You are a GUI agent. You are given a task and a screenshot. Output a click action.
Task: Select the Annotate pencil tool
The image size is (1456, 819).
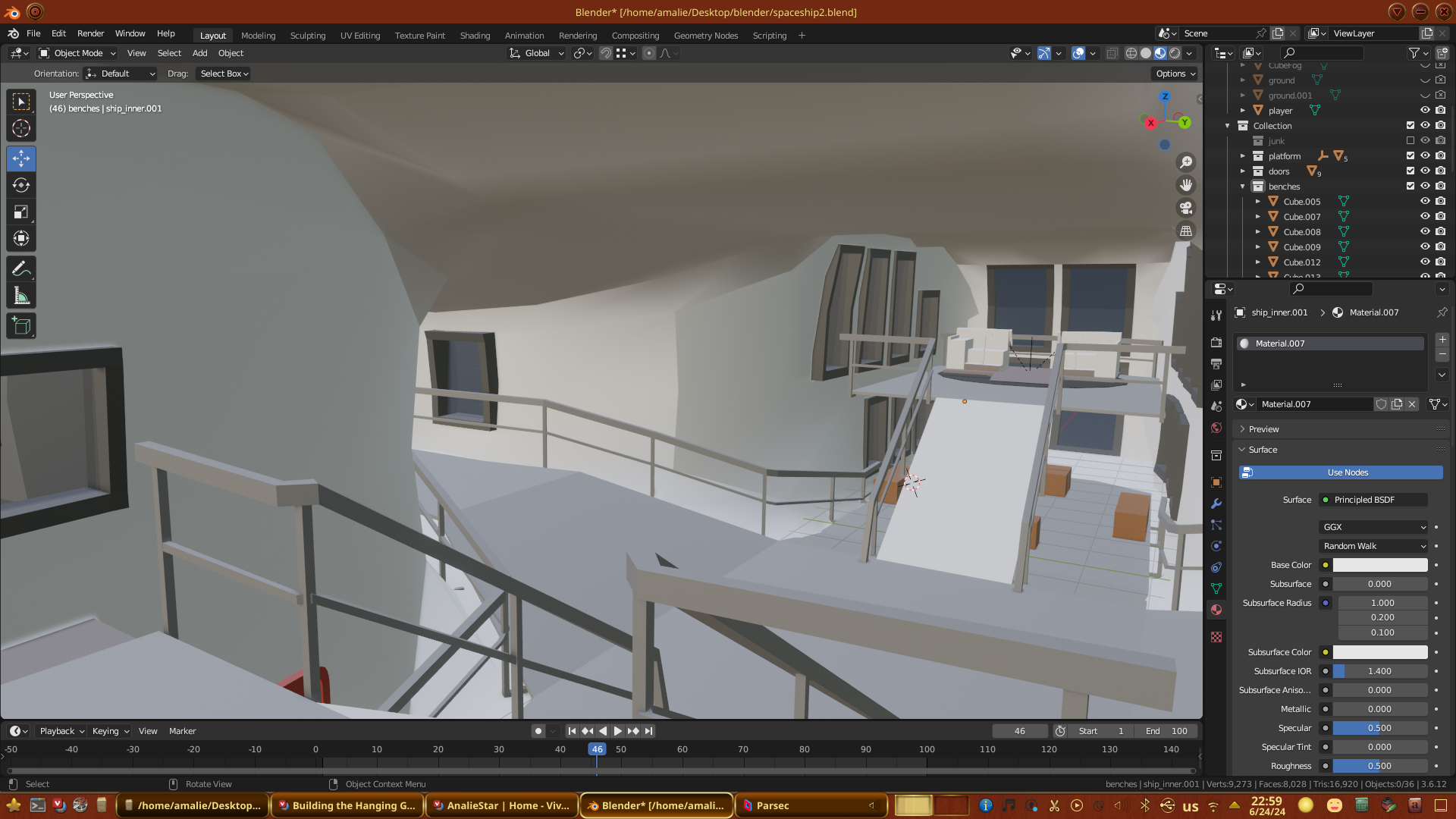point(21,269)
